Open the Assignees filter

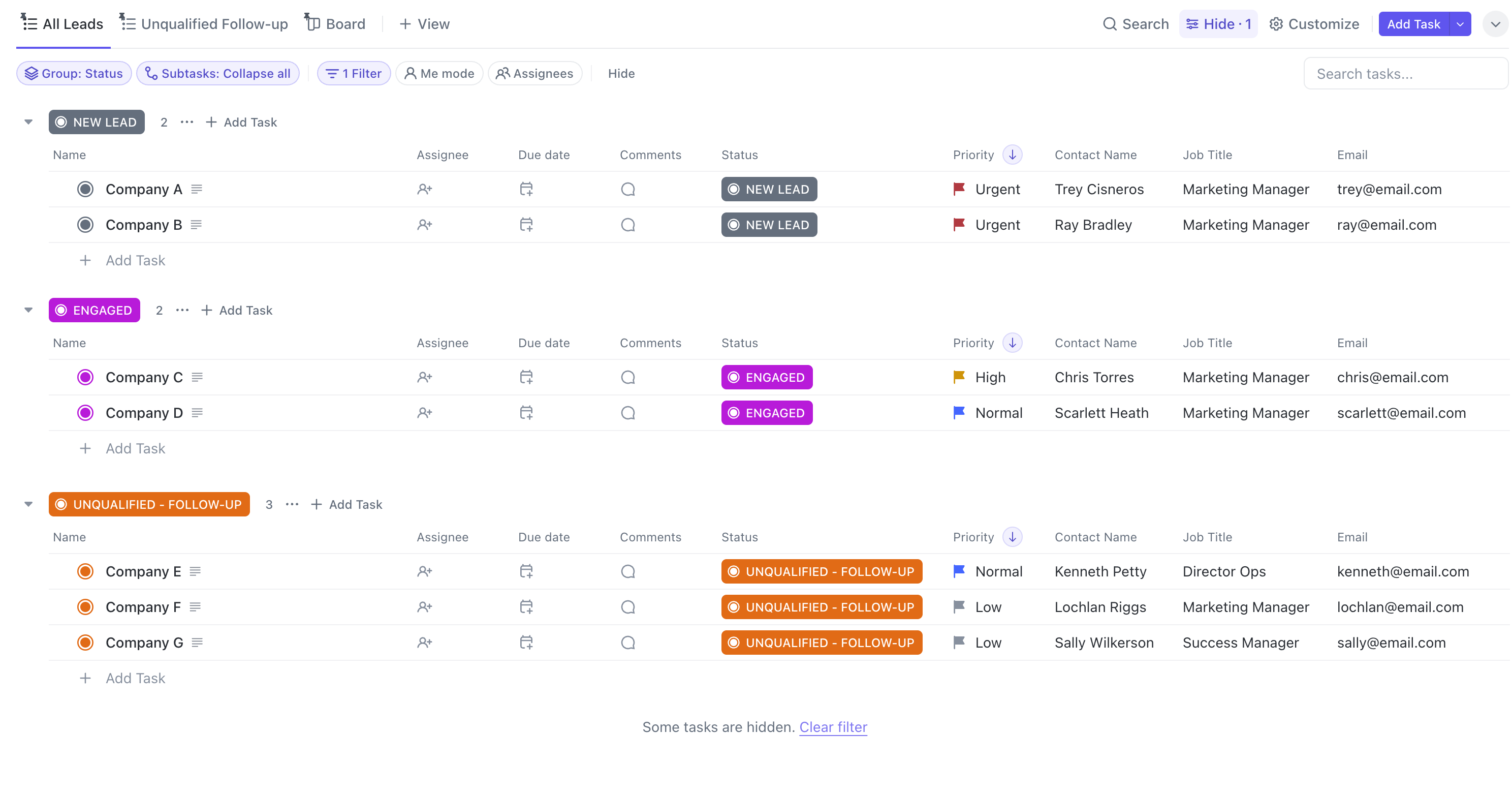click(534, 73)
